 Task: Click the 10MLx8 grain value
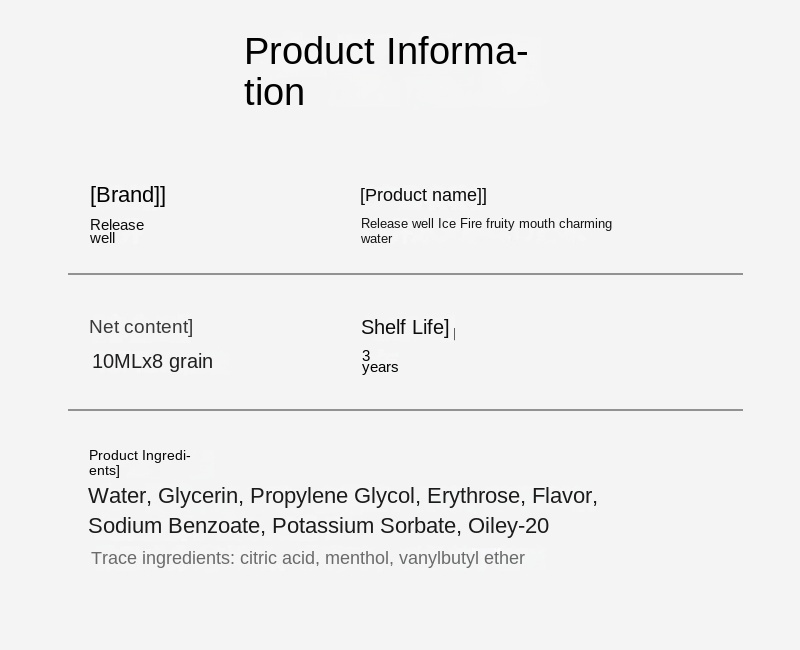[153, 361]
